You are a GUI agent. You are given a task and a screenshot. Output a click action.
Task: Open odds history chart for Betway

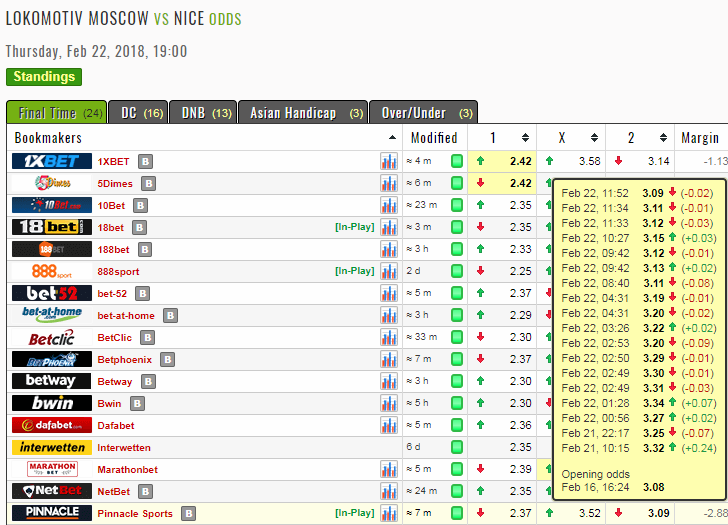(x=389, y=382)
